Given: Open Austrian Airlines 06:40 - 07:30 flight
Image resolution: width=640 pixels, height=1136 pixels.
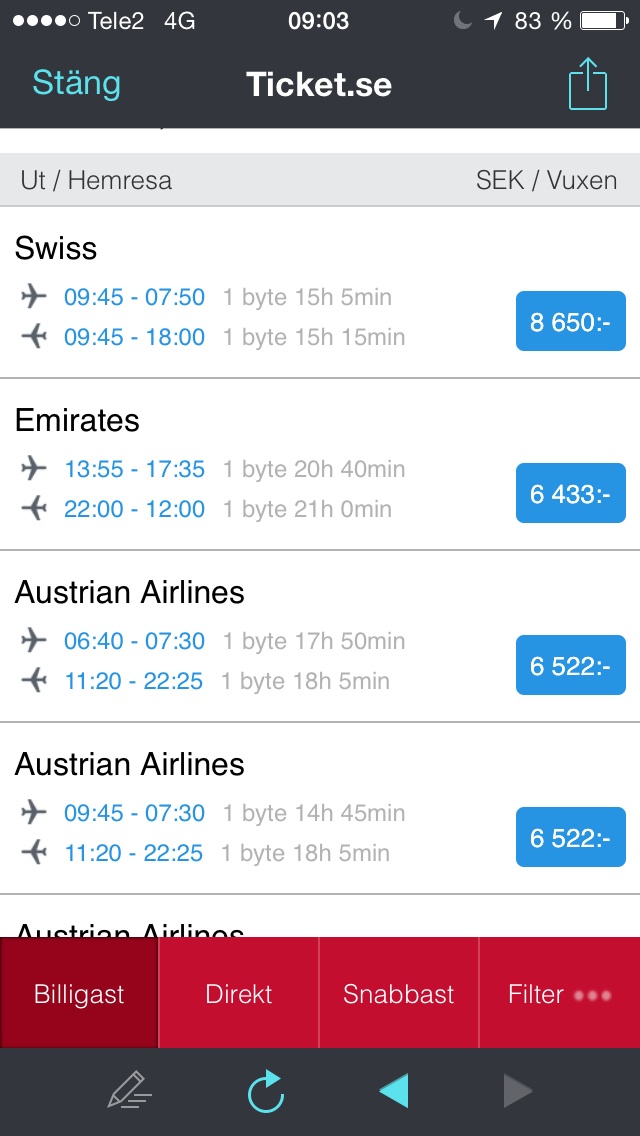Looking at the screenshot, I should [134, 641].
